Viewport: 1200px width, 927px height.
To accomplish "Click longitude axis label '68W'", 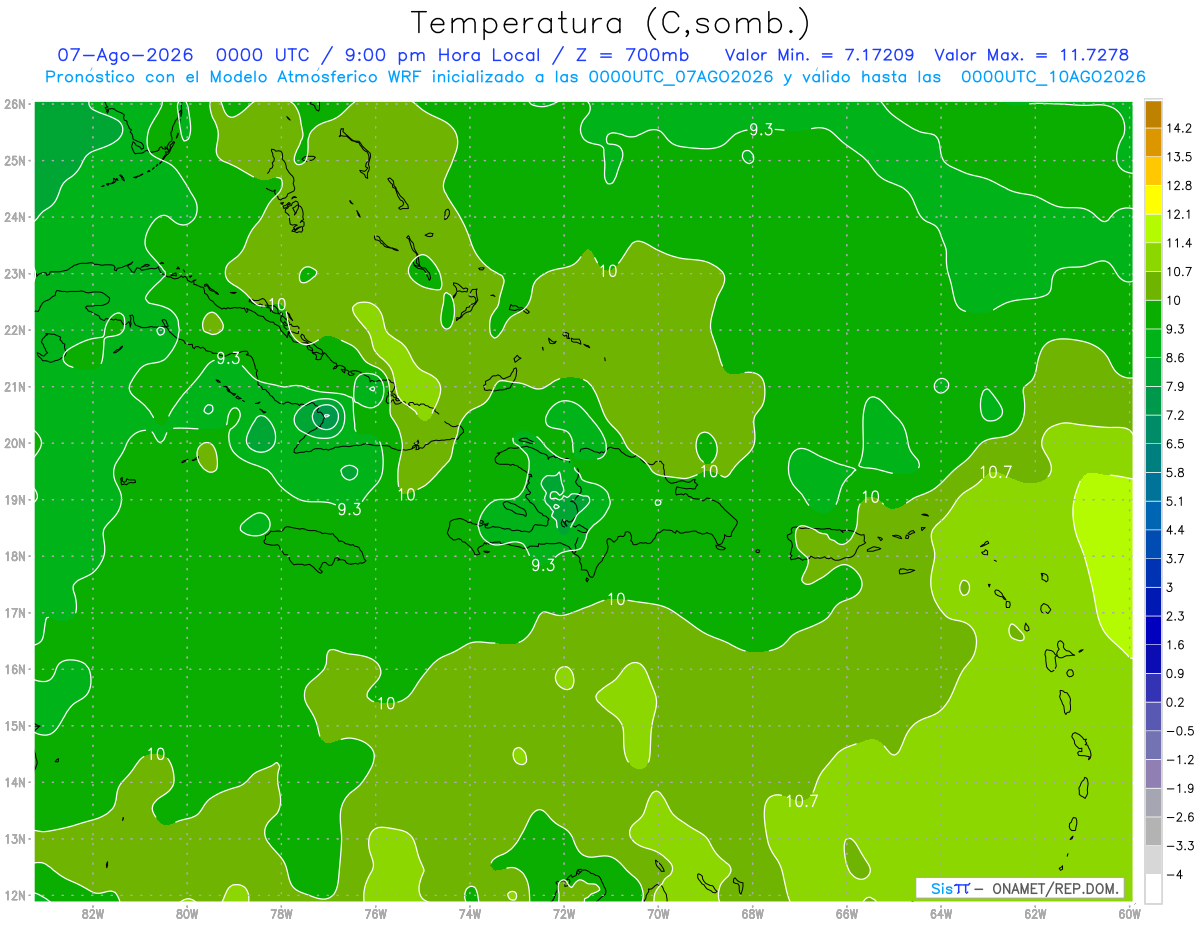I will point(753,913).
